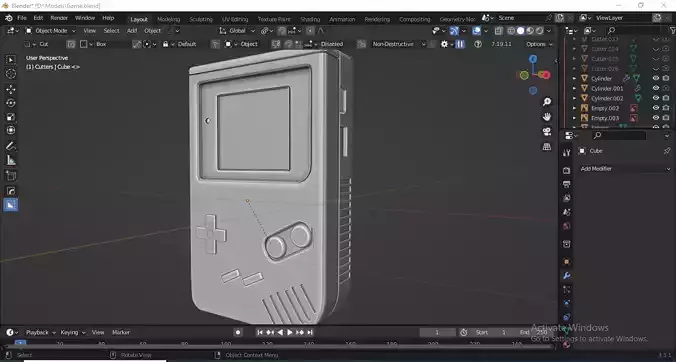Choose the Move tool

11,89
